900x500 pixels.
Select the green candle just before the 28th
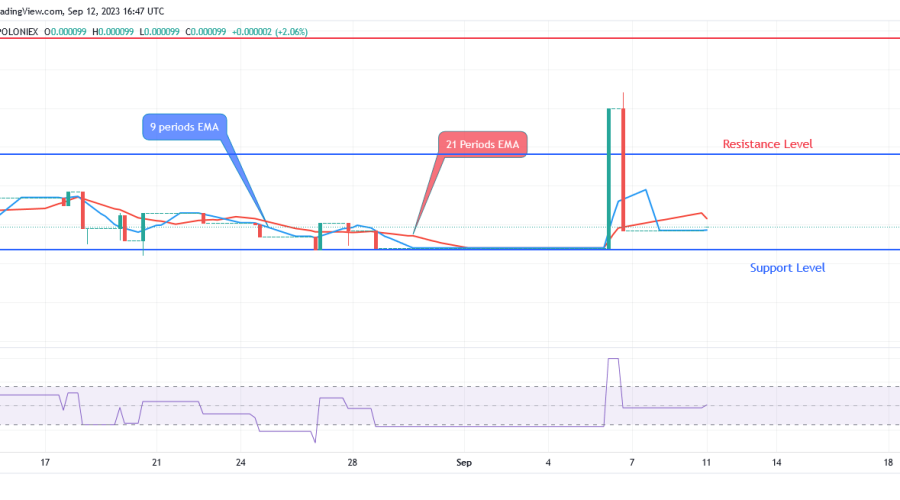click(320, 237)
